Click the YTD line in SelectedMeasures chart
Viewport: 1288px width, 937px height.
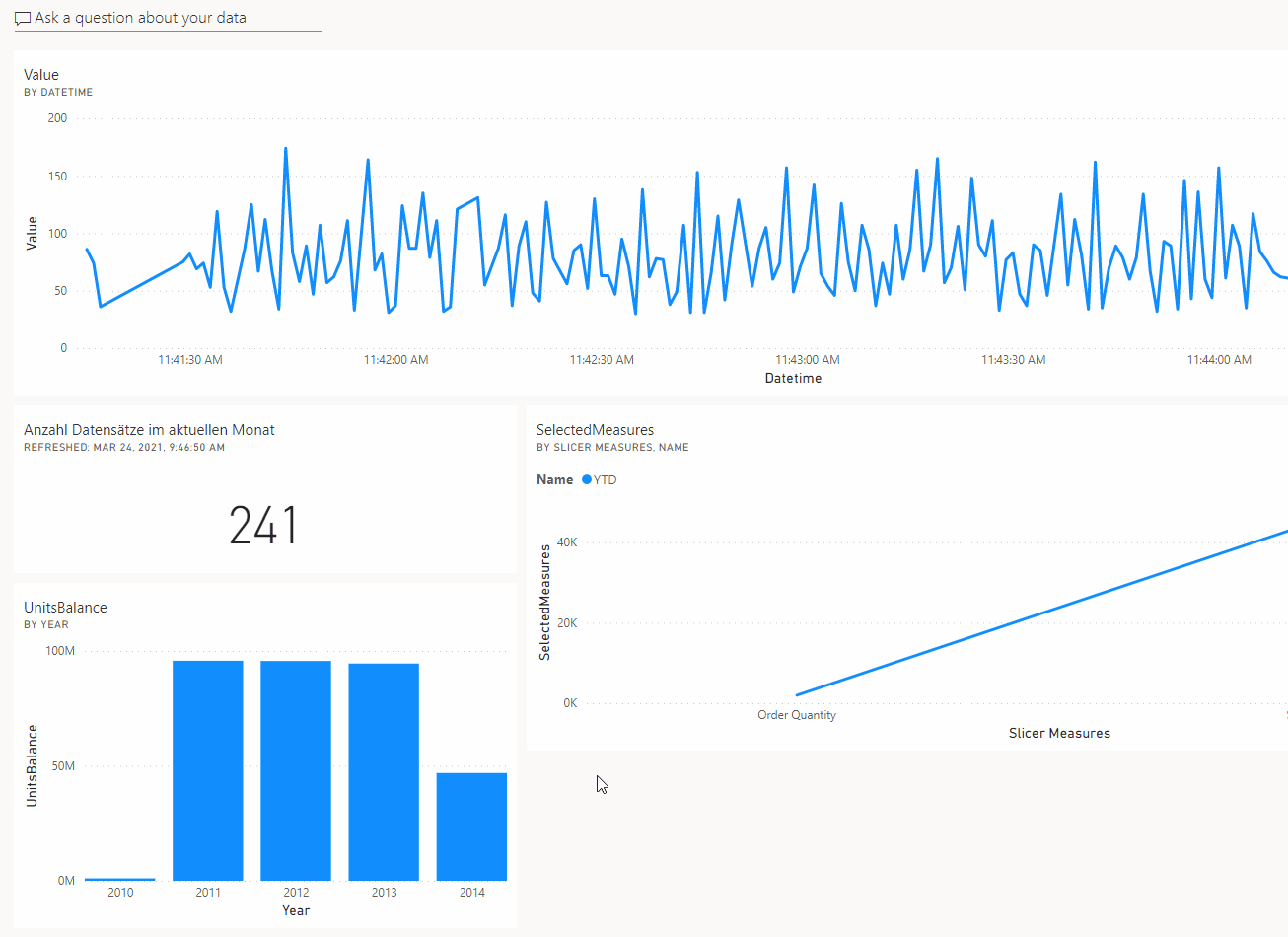(x=1041, y=613)
